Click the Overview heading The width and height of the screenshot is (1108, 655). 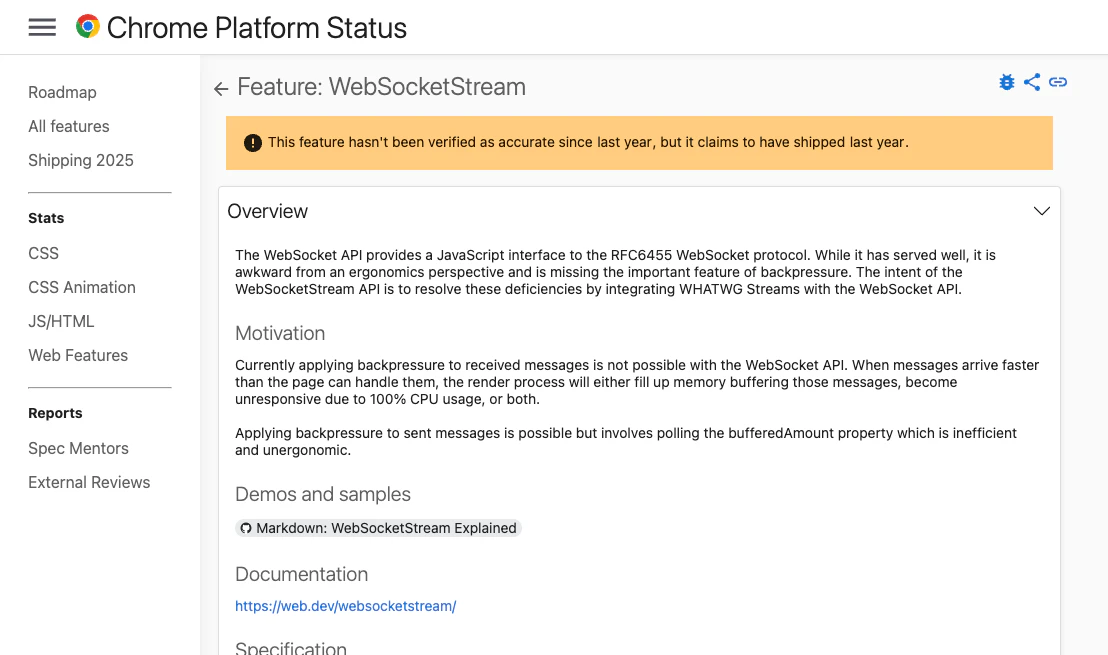pyautogui.click(x=268, y=211)
